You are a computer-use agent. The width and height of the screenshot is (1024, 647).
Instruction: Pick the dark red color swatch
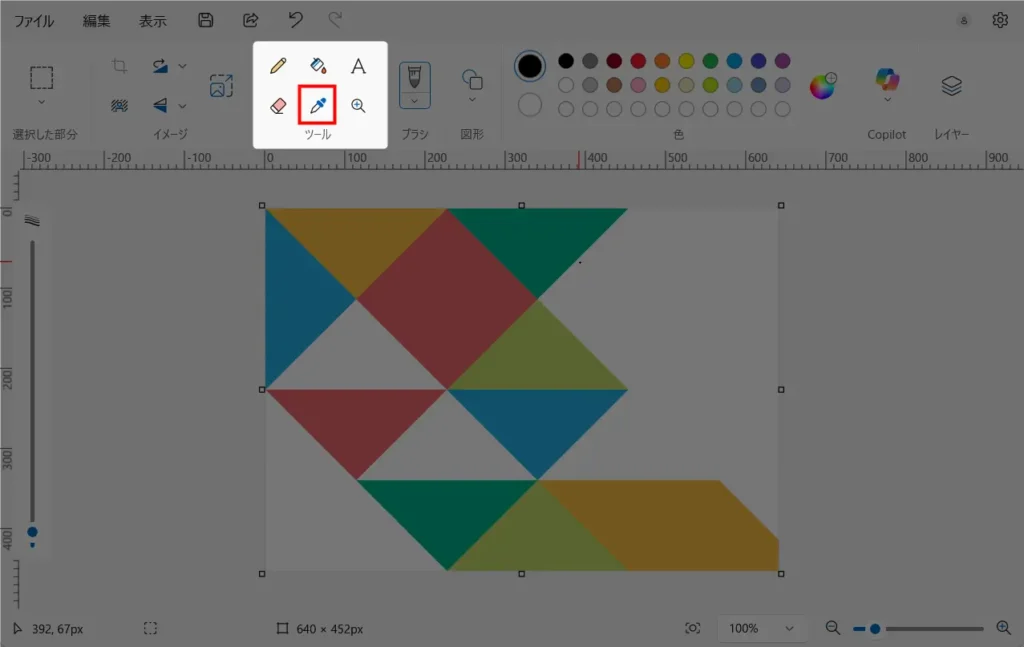point(614,61)
